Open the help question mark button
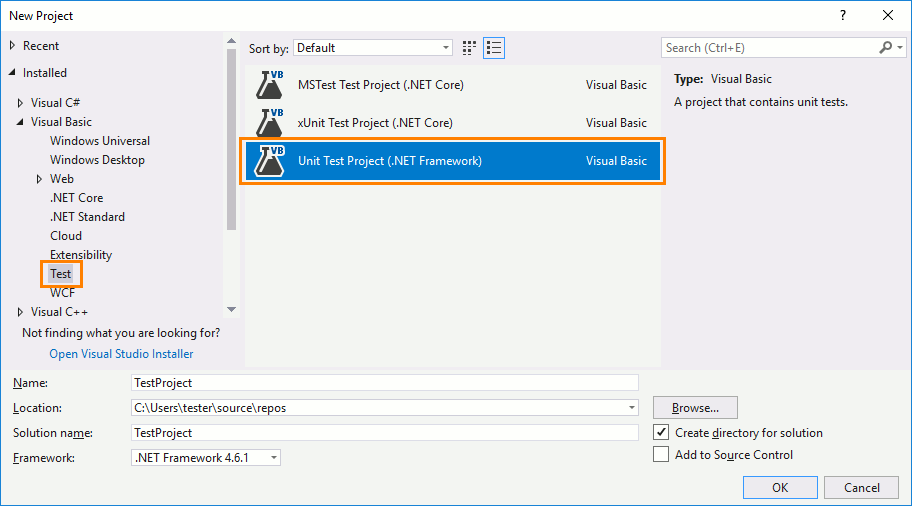 [843, 16]
